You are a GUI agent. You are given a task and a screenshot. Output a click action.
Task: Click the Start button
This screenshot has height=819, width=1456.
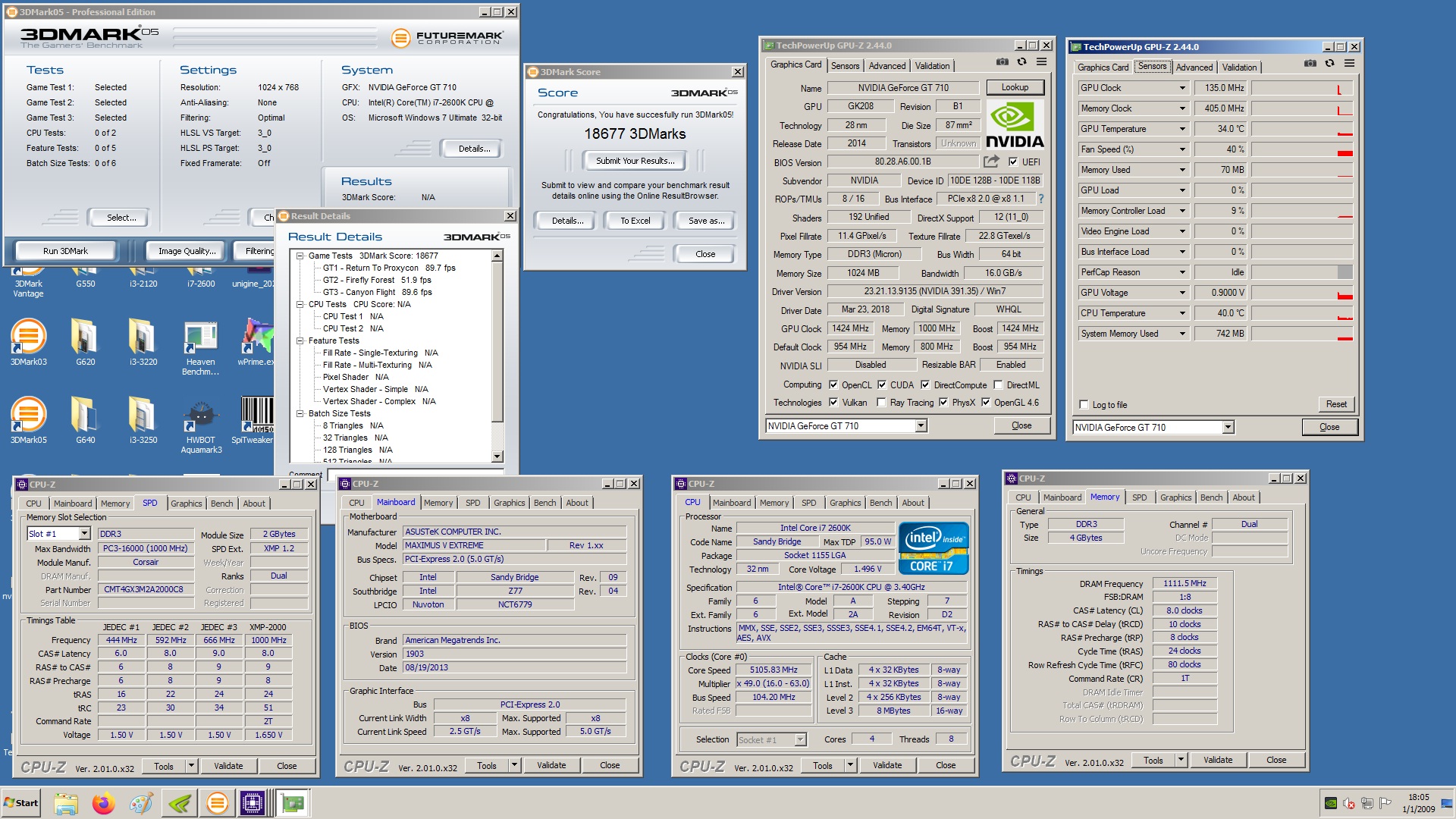point(20,803)
